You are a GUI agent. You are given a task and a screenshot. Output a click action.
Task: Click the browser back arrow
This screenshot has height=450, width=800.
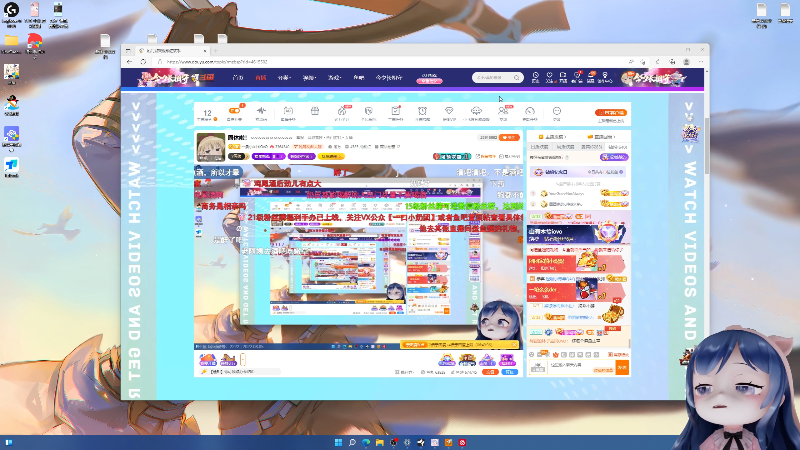click(x=130, y=62)
